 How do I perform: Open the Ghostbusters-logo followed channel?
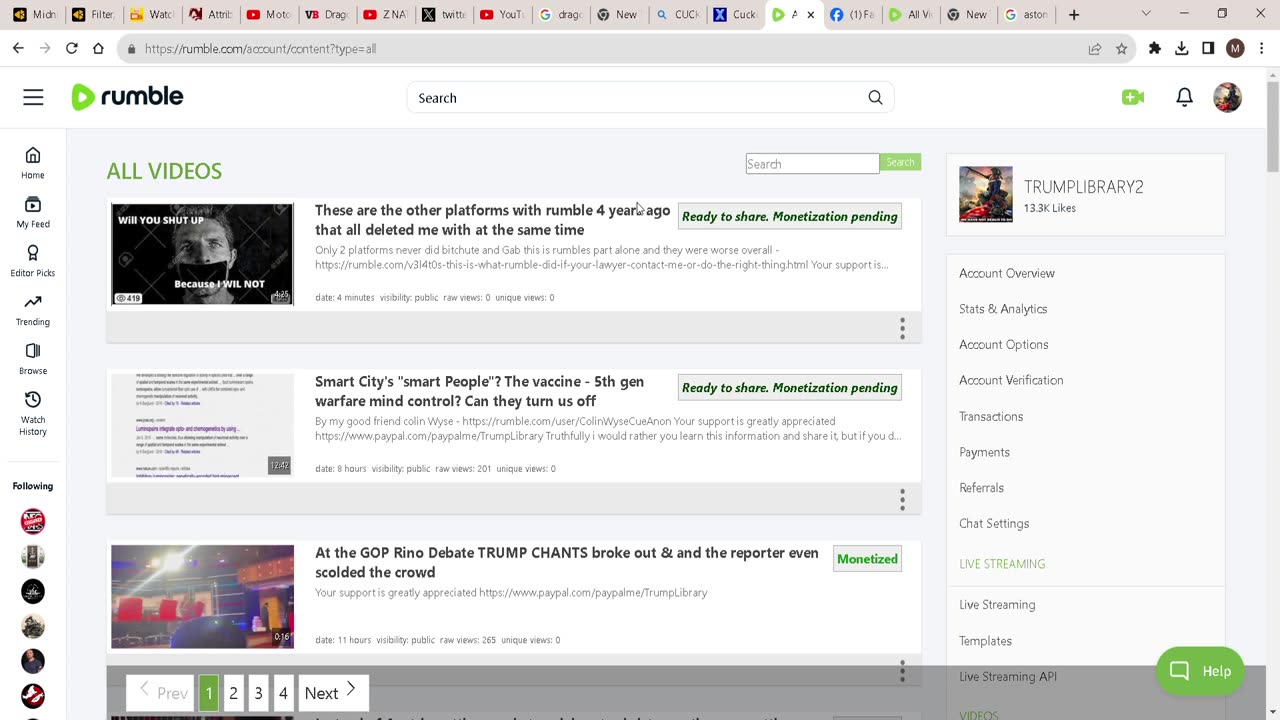click(x=33, y=696)
